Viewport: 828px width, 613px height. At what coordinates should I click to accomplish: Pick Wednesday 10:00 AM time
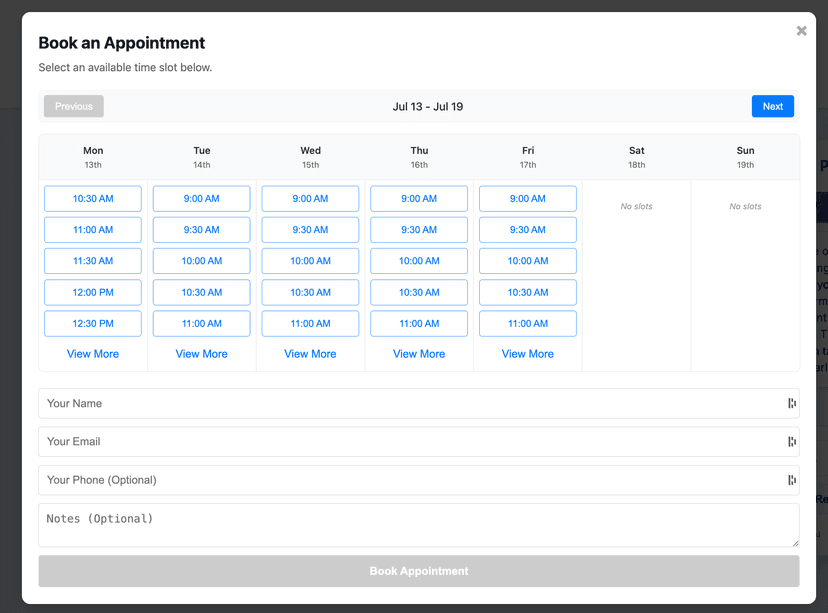click(310, 261)
